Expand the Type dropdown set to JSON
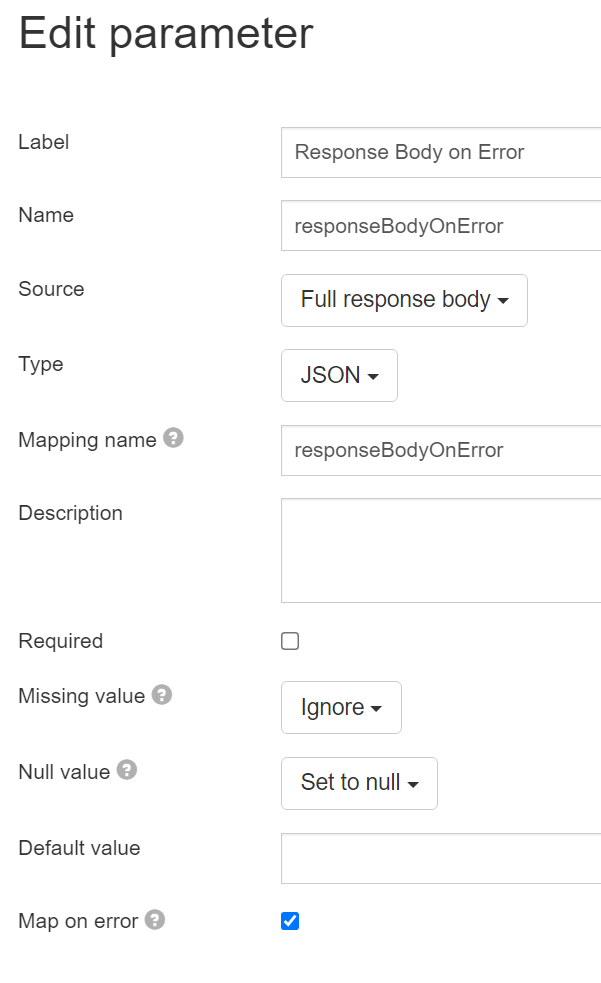The width and height of the screenshot is (601, 983). (x=339, y=375)
